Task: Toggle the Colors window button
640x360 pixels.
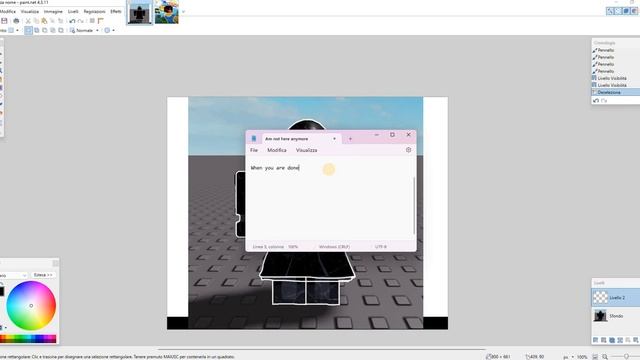Action: click(x=634, y=11)
